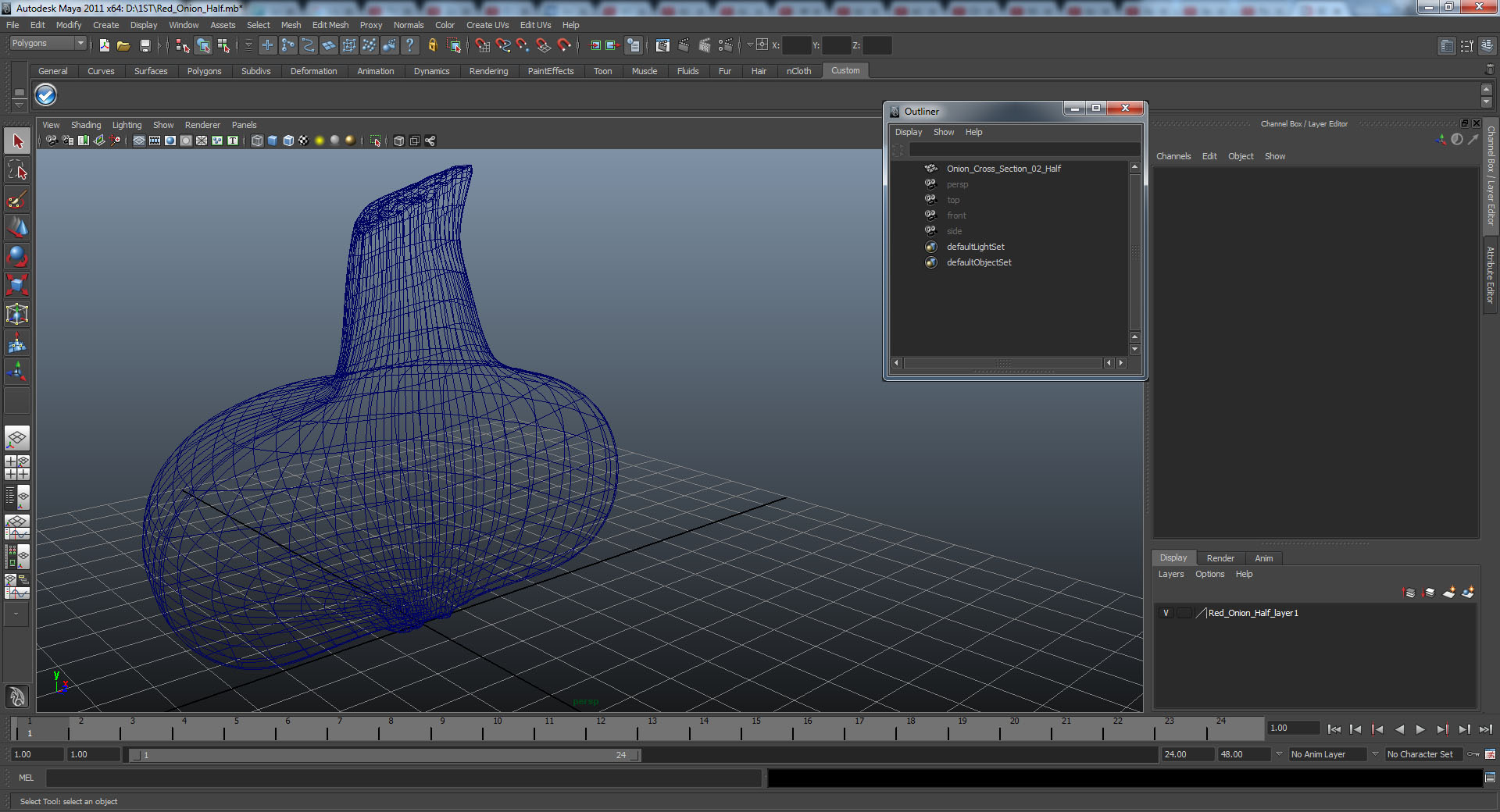The width and height of the screenshot is (1500, 812).
Task: Switch to Persp/Graph Editor layout
Action: pyautogui.click(x=17, y=526)
